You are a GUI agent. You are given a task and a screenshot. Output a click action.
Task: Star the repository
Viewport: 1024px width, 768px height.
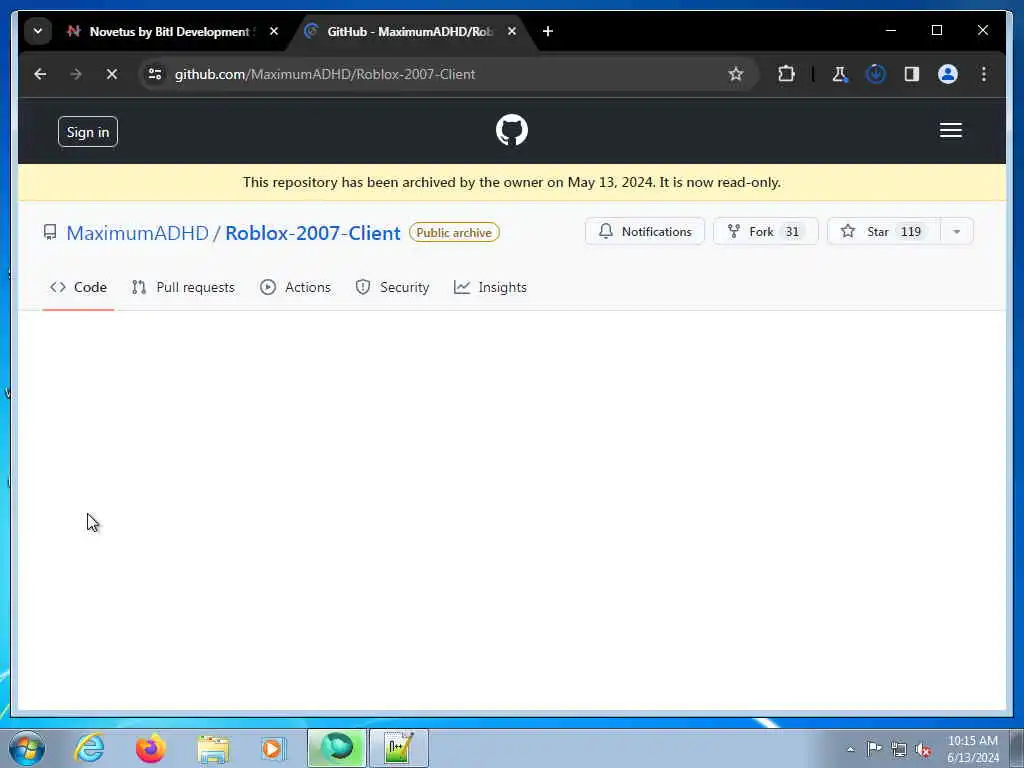coord(883,231)
